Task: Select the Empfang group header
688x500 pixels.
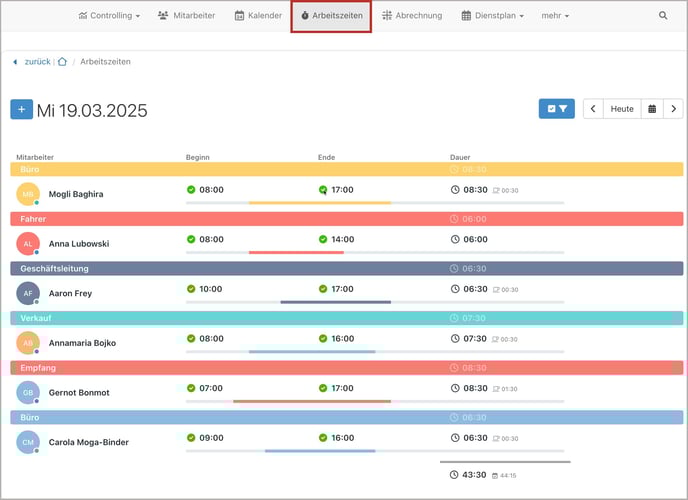Action: coord(347,368)
